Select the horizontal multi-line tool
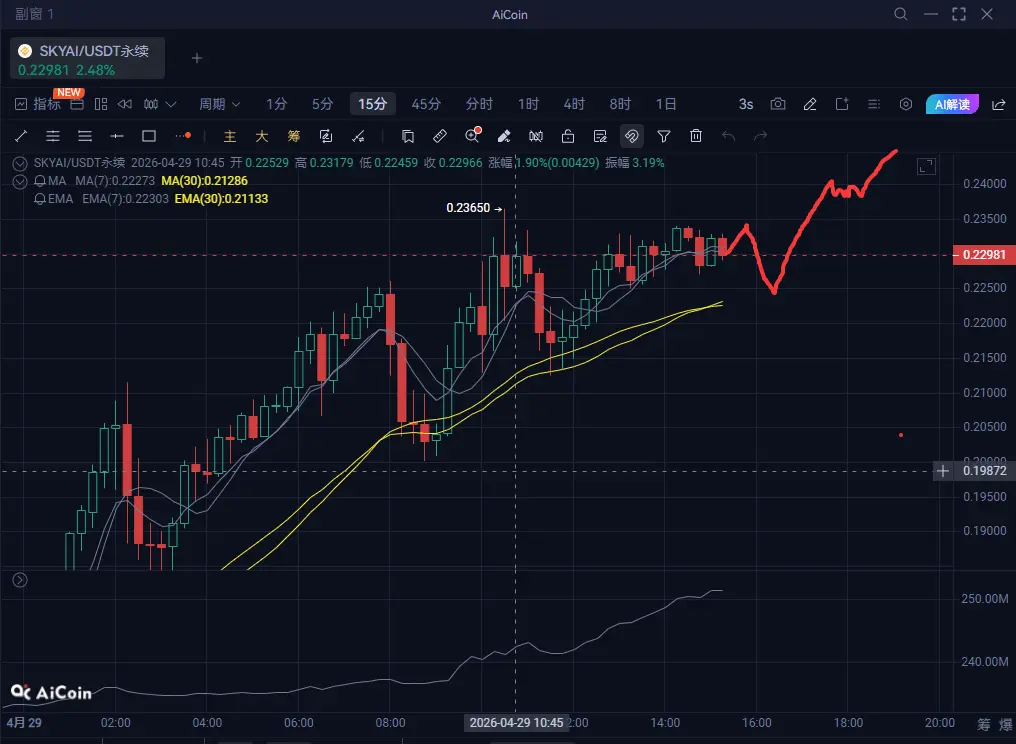This screenshot has width=1016, height=744. pyautogui.click(x=85, y=136)
